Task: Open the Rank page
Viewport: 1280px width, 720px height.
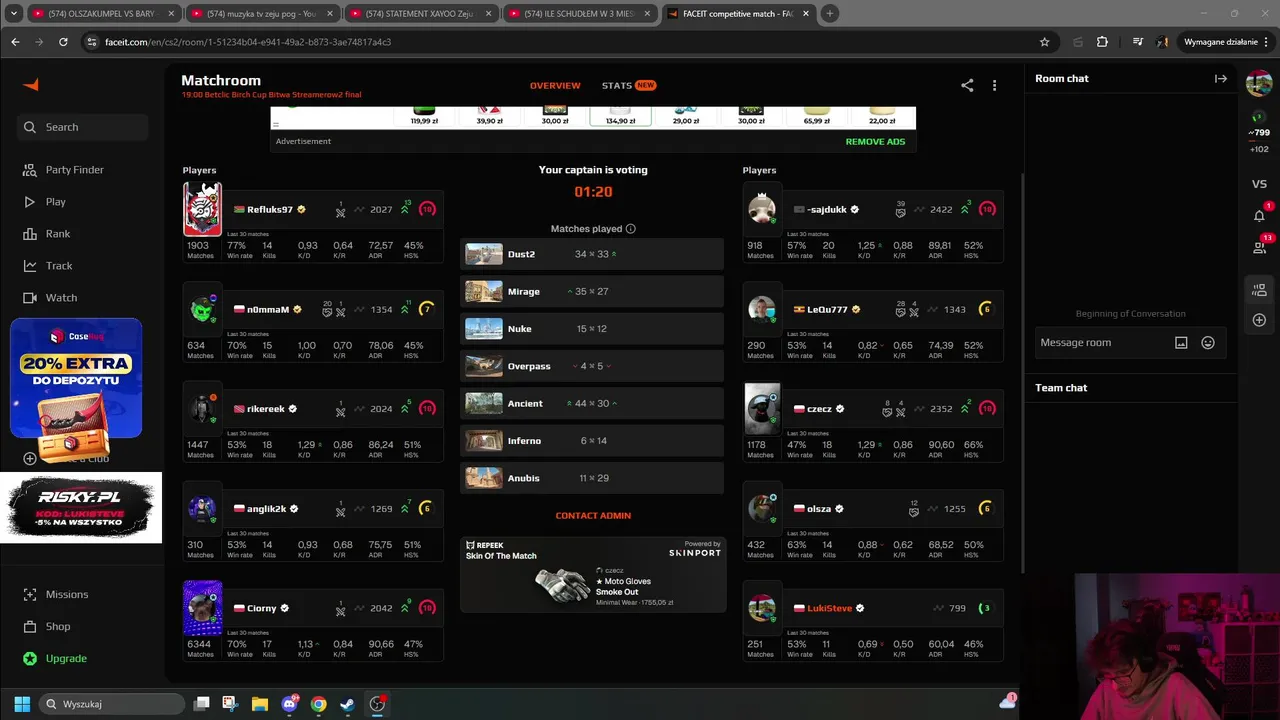Action: click(47, 234)
